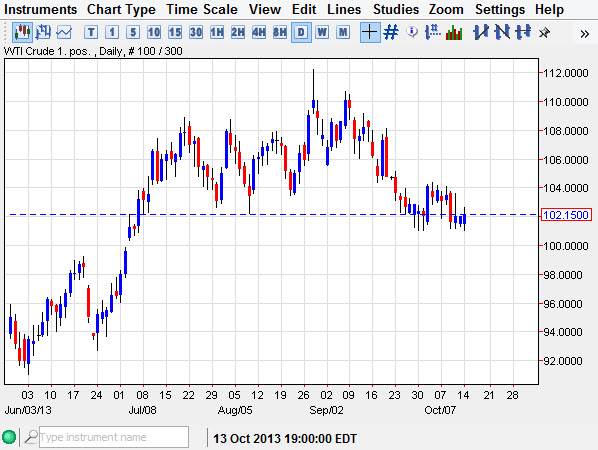Image resolution: width=598 pixels, height=450 pixels.
Task: Click the price scale icon
Action: coord(432,32)
